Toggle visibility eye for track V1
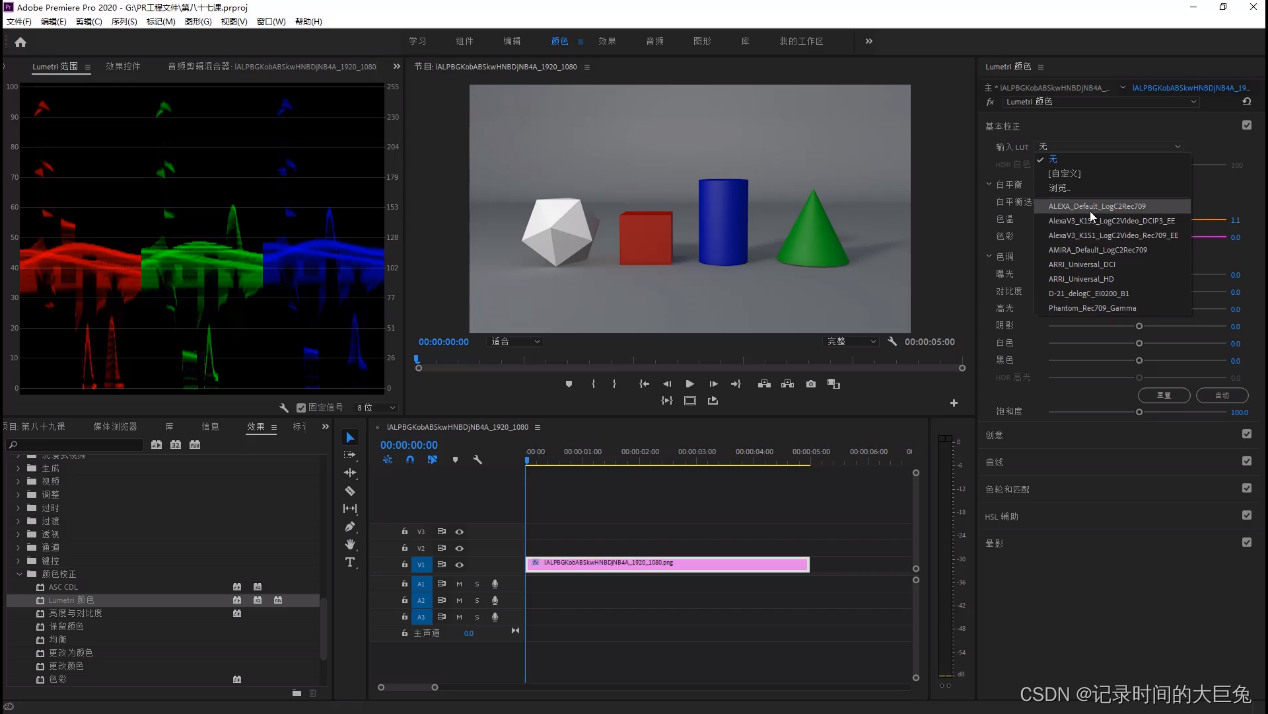The image size is (1268, 714). [459, 565]
